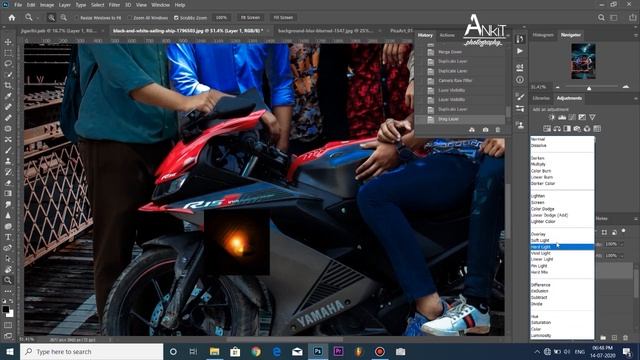Disable Scrubby Zoom checkbox
This screenshot has width=640, height=360.
176,18
